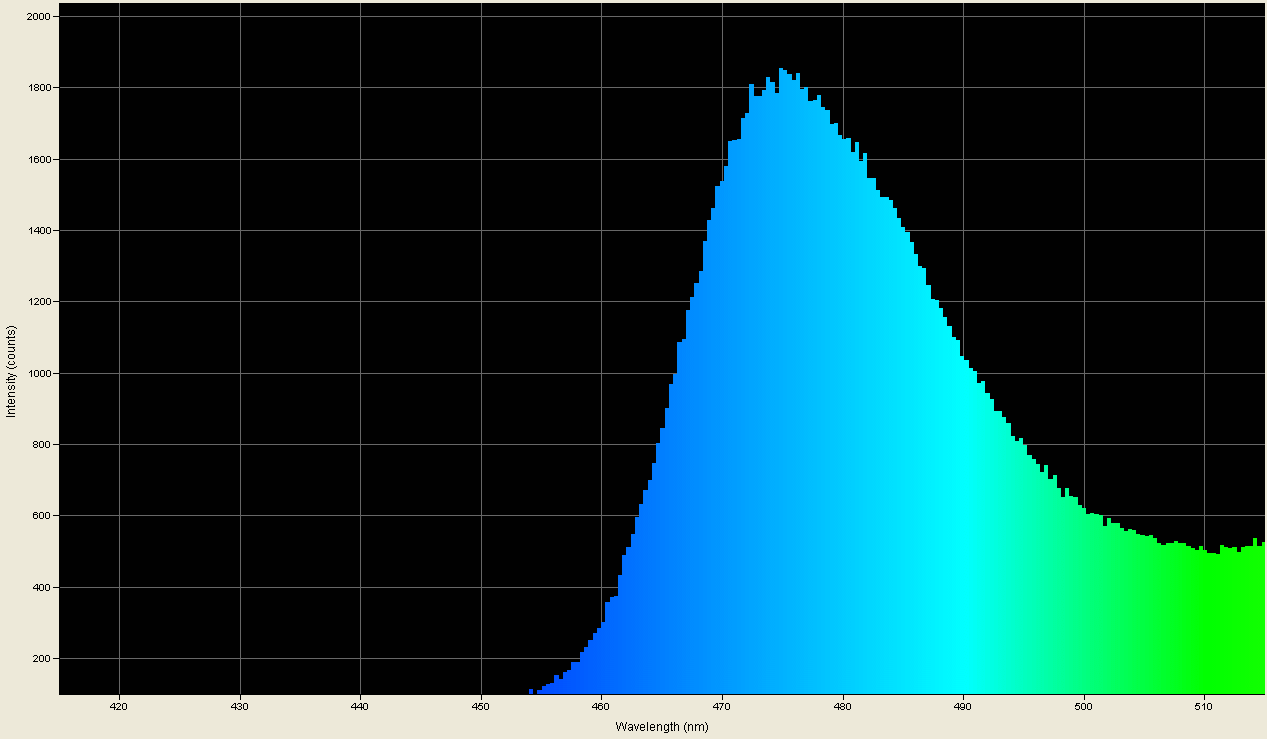Click the 460 tick label on x-axis
Screen dimensions: 1267x739
601,706
